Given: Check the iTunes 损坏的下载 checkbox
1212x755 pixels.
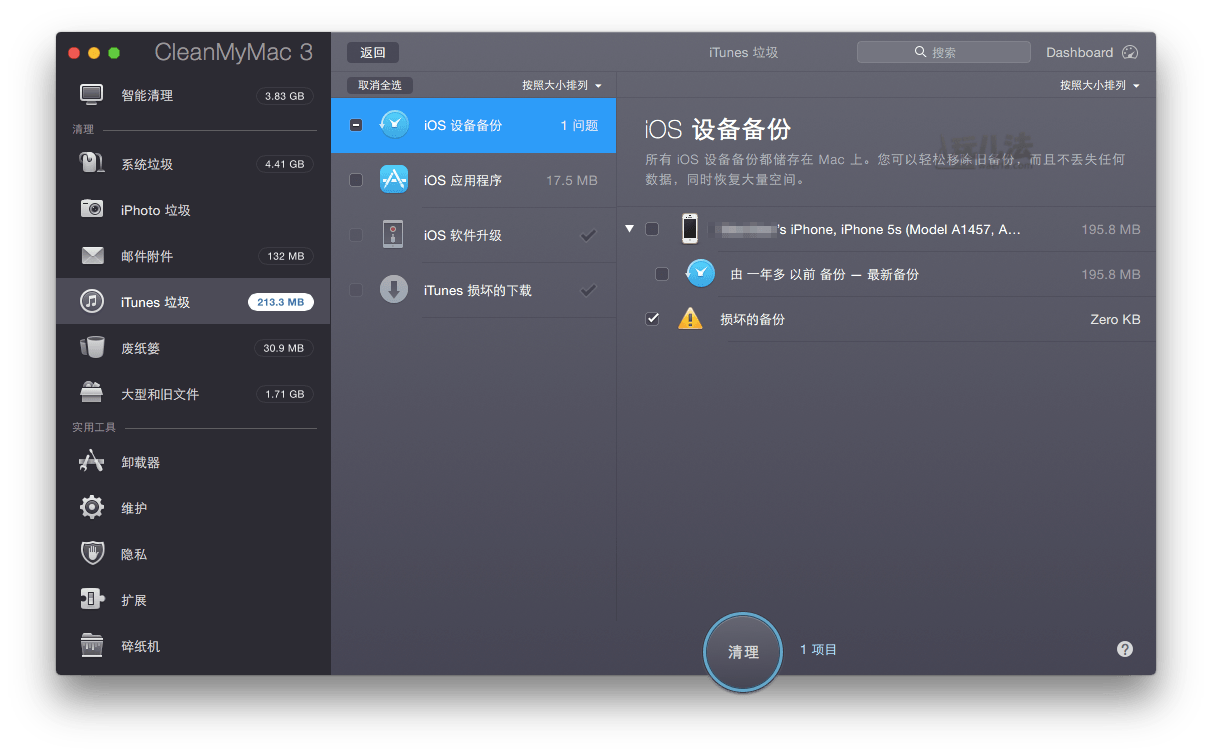Looking at the screenshot, I should [356, 290].
